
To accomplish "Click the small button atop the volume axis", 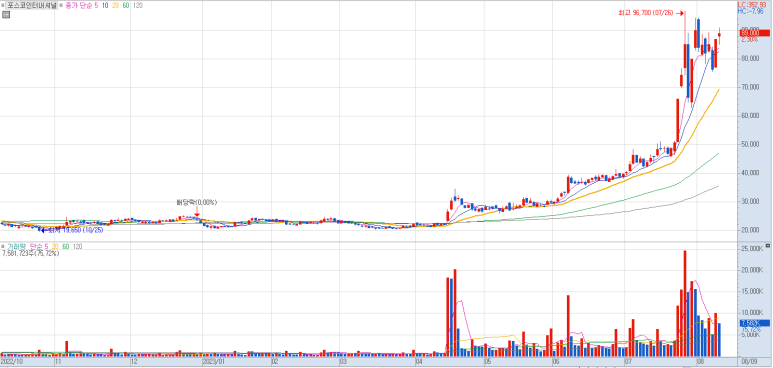I will [x=769, y=245].
